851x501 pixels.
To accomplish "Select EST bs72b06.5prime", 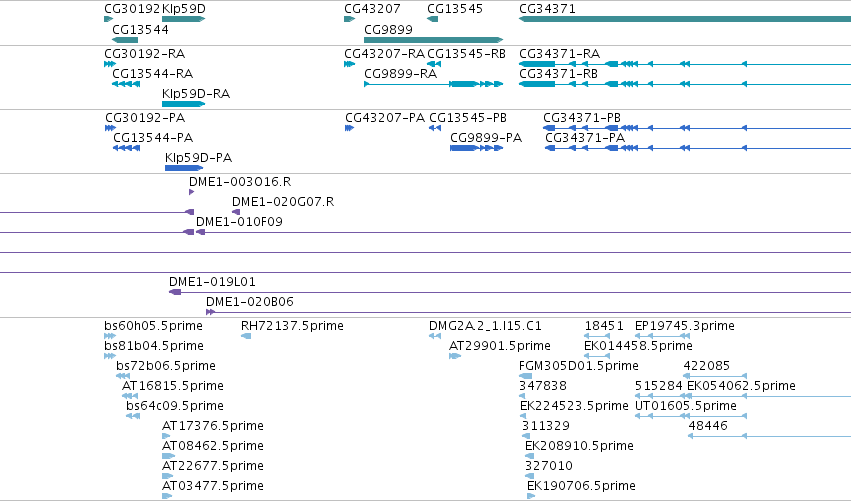I will tap(123, 376).
